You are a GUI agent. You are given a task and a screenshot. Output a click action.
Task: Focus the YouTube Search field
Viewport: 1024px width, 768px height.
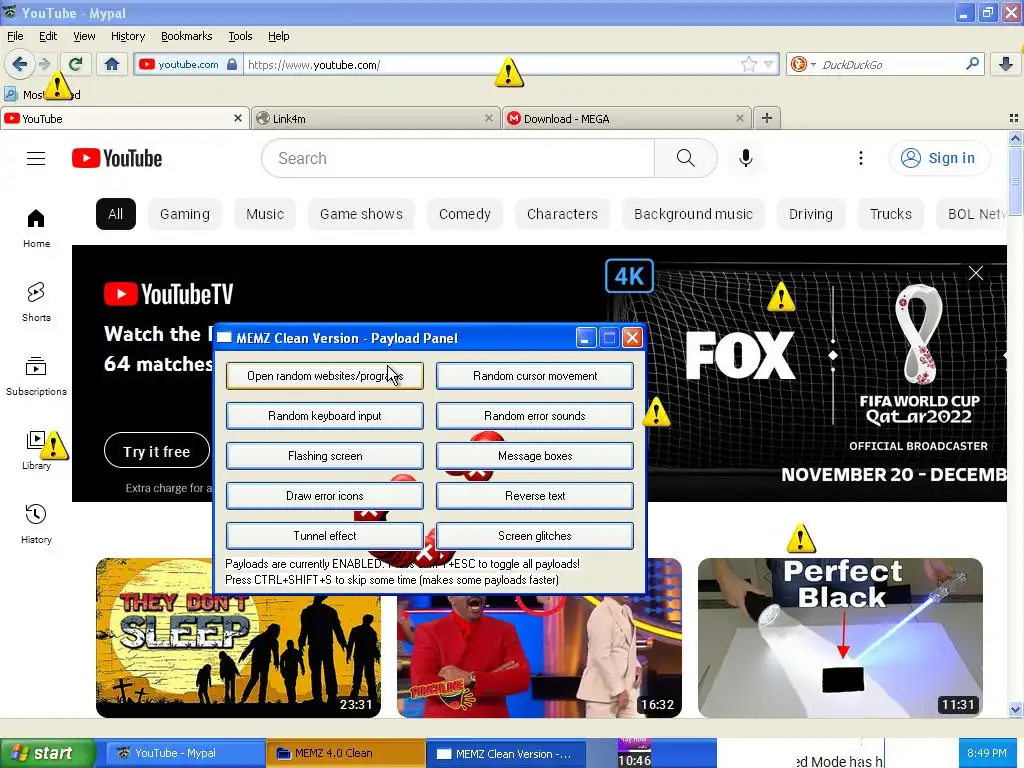(458, 158)
